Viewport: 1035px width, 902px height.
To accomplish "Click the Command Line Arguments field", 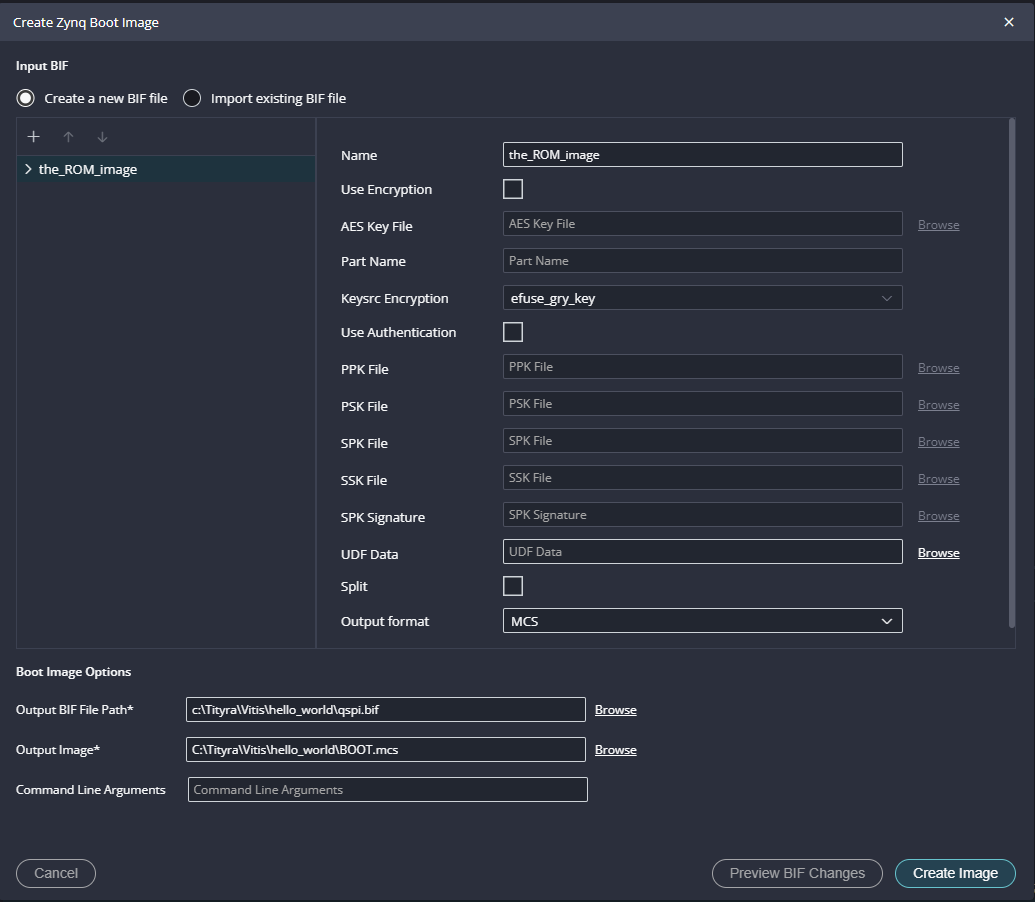I will 387,790.
